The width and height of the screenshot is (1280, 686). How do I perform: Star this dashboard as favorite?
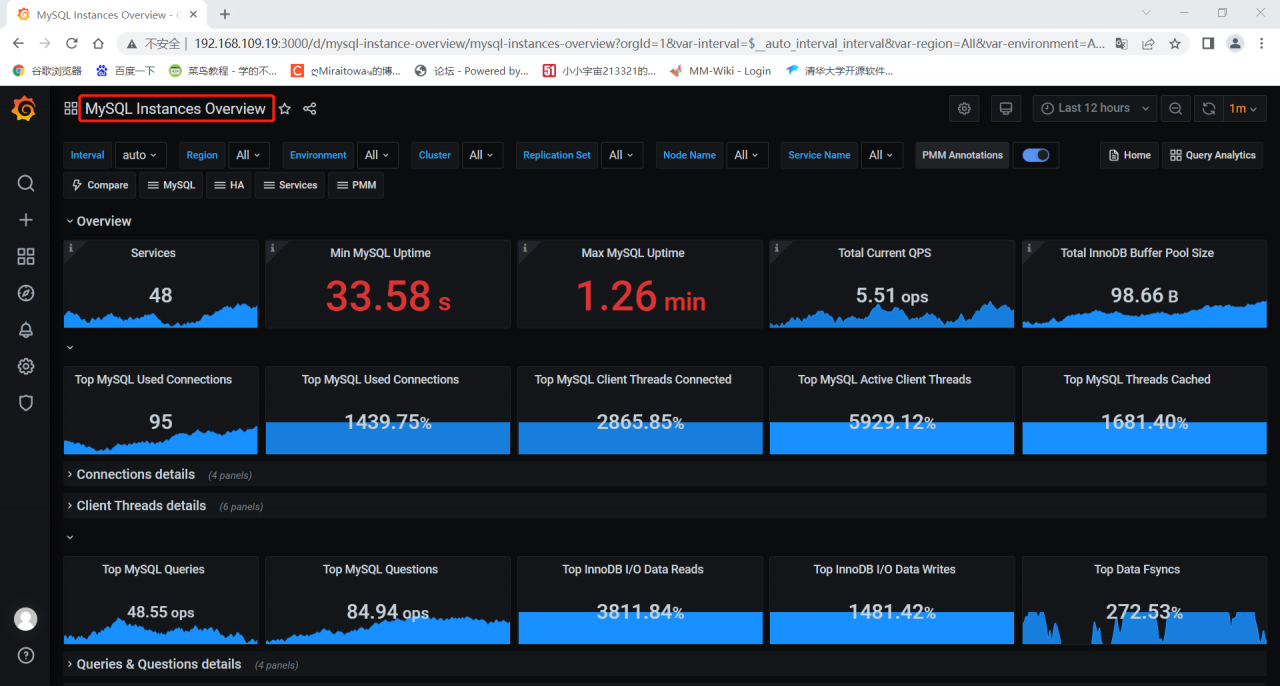tap(285, 109)
